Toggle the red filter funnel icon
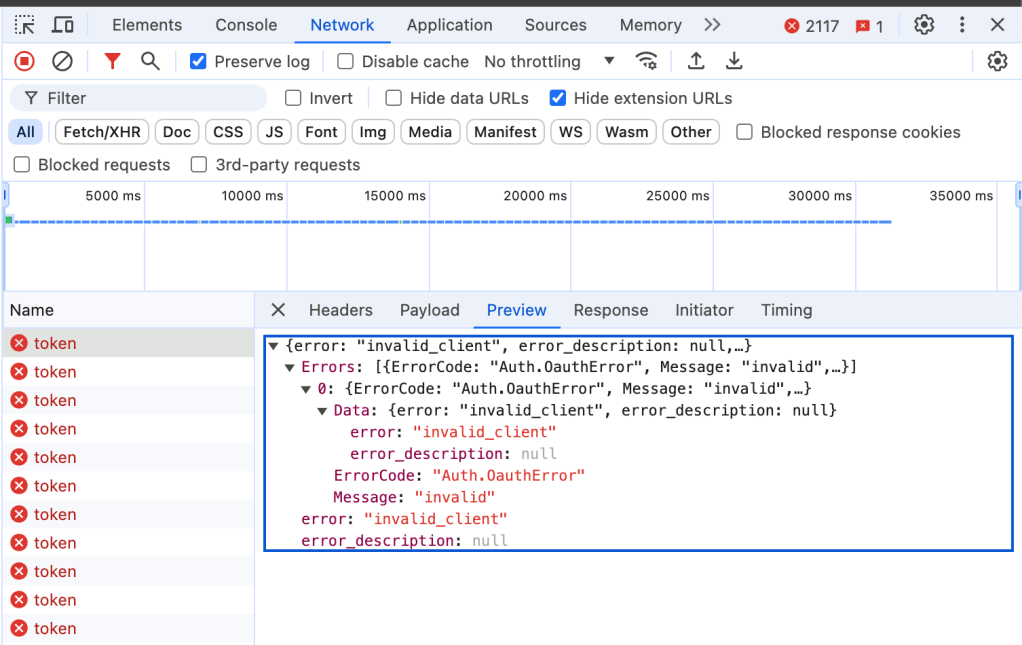 tap(112, 62)
